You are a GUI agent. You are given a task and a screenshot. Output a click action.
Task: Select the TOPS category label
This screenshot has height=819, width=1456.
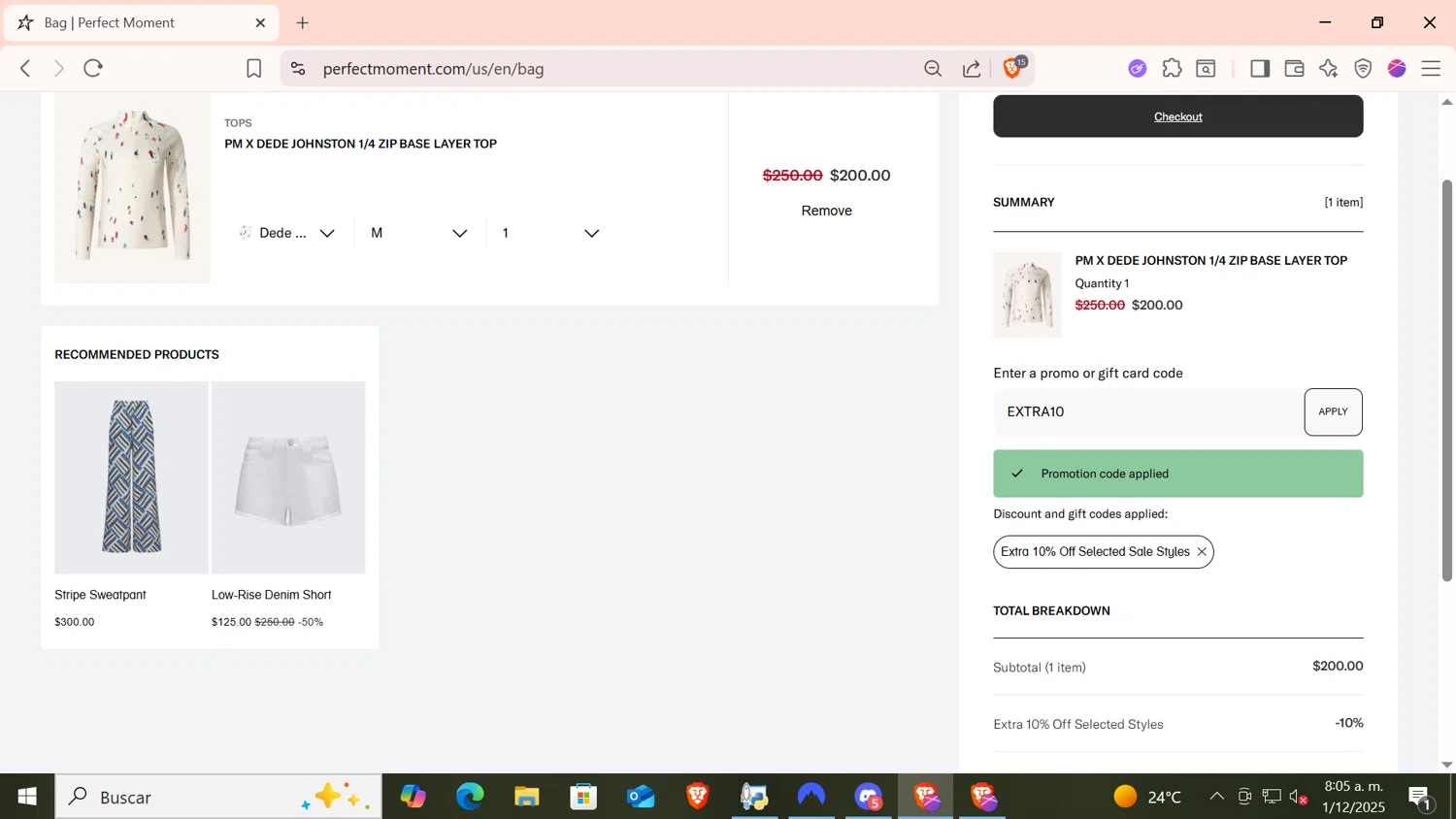point(238,123)
